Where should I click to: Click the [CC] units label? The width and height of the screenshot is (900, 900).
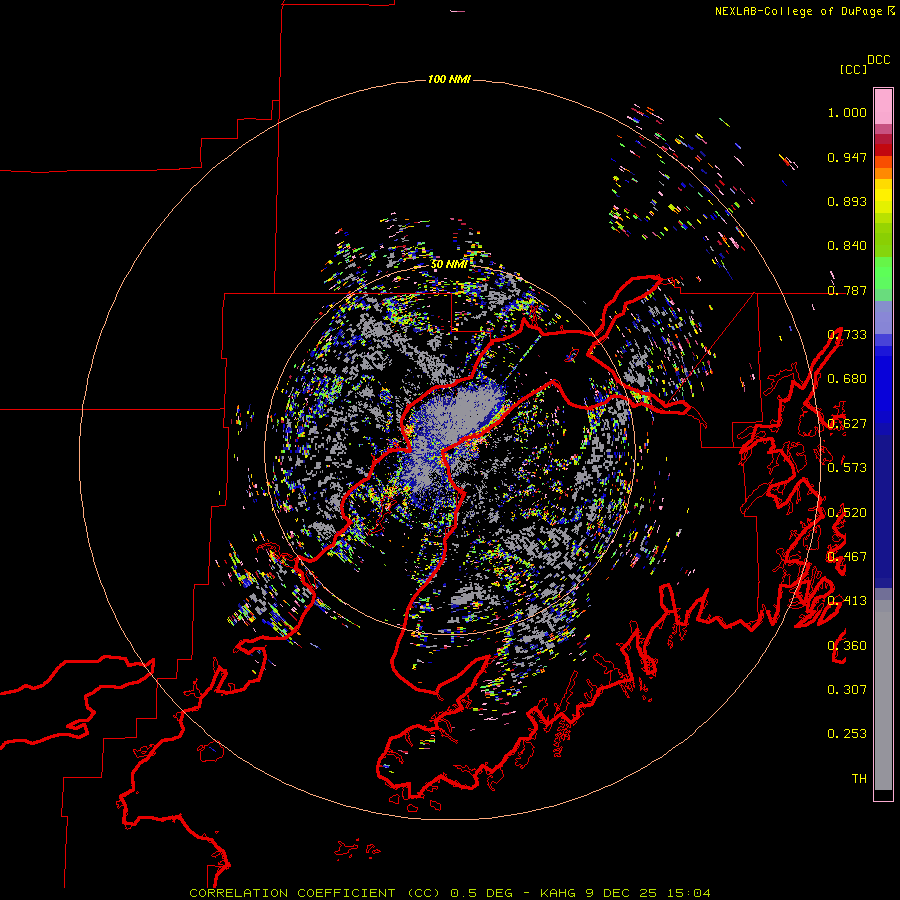[853, 69]
